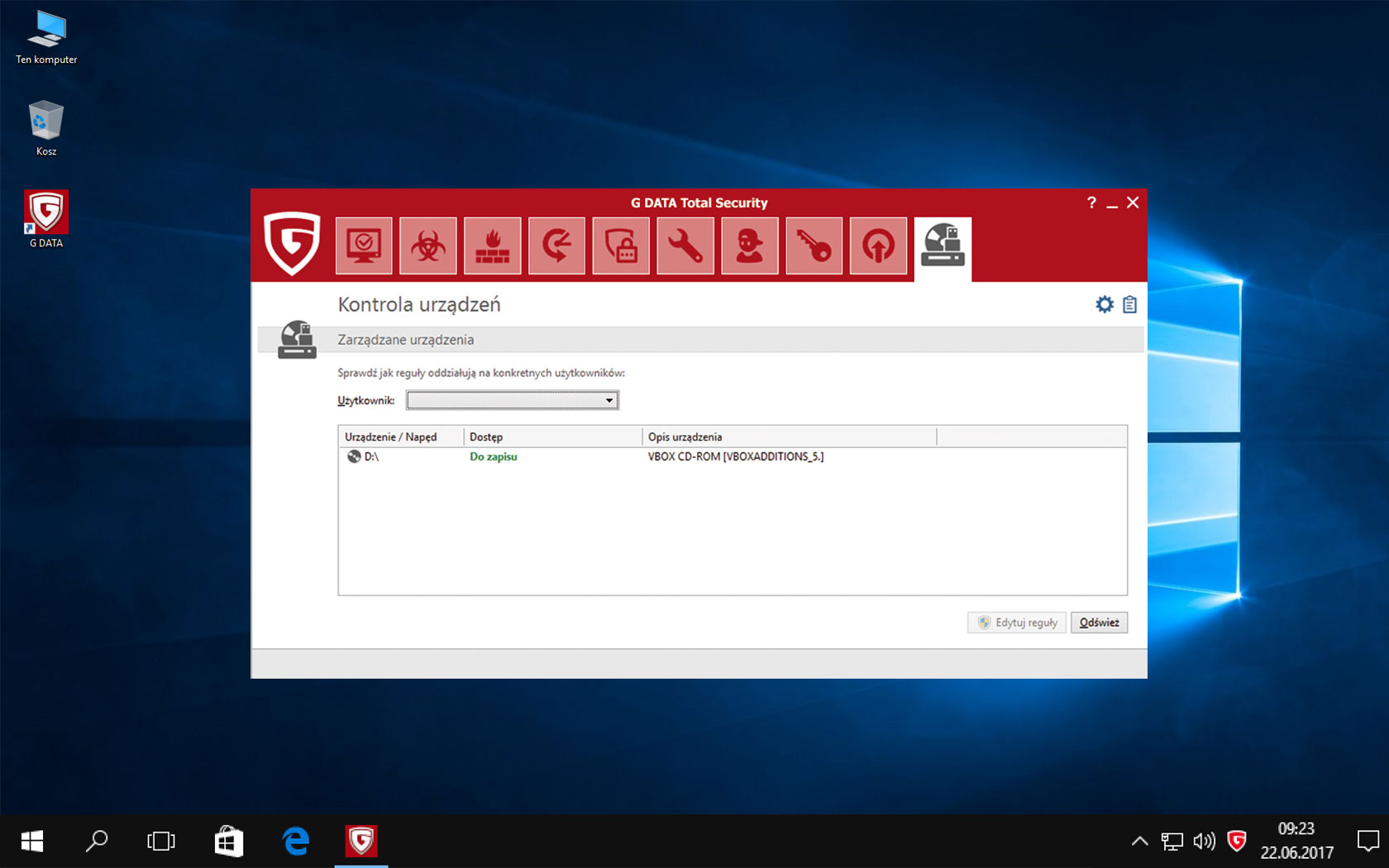Image resolution: width=1389 pixels, height=868 pixels.
Task: Open the help question mark
Action: click(1091, 203)
